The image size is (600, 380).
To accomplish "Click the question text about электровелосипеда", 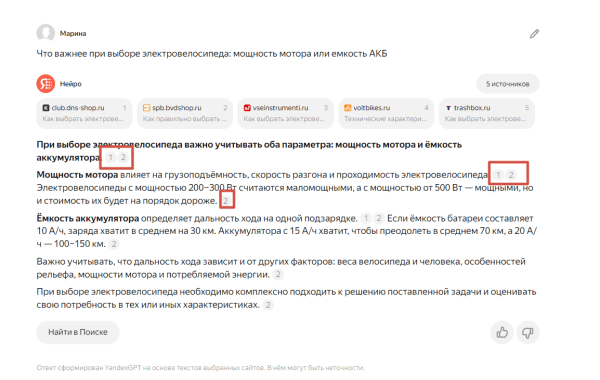I will click(x=212, y=54).
